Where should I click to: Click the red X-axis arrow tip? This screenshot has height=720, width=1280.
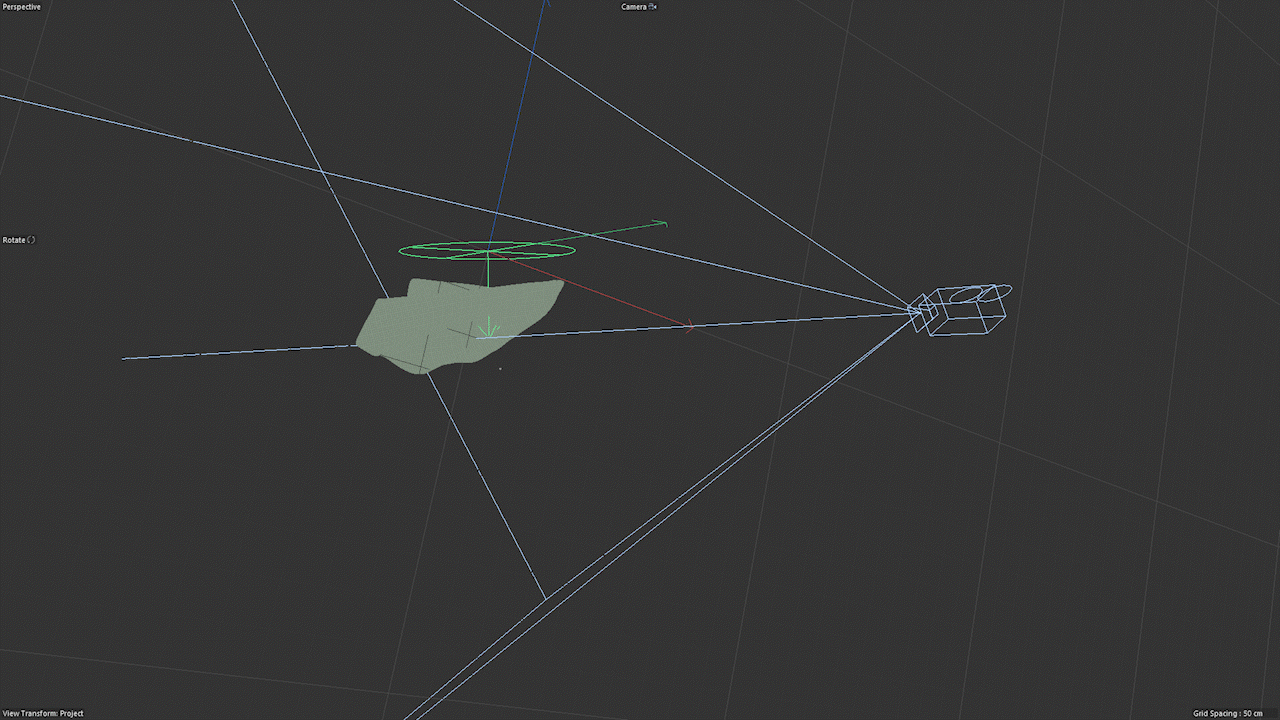click(688, 325)
